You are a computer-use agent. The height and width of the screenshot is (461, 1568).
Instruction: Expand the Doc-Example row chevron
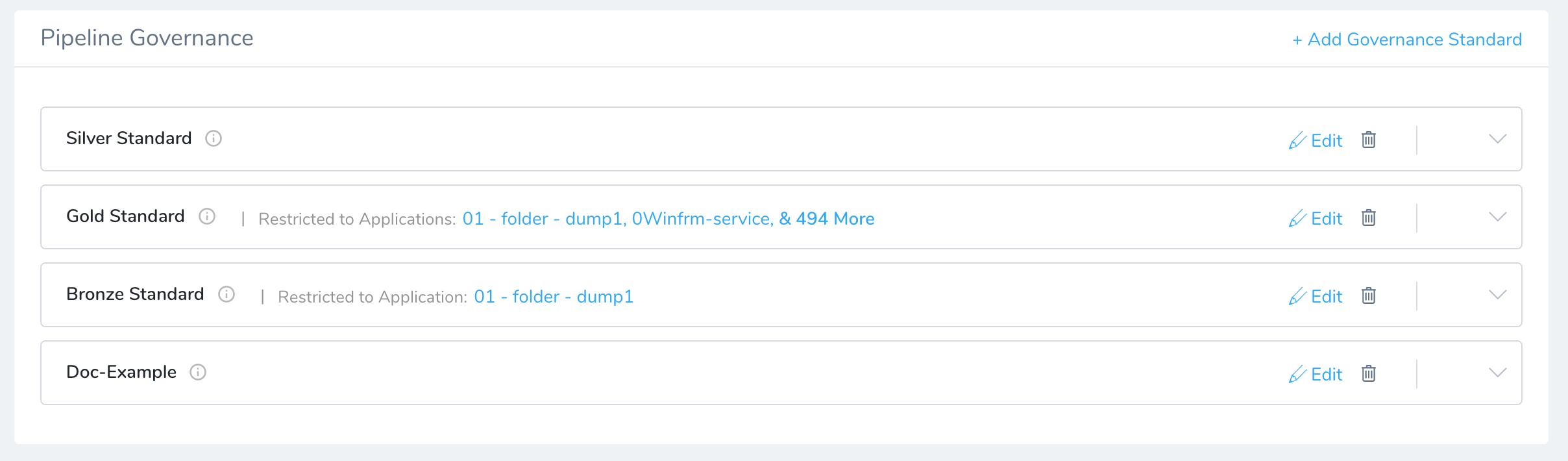pos(1497,373)
